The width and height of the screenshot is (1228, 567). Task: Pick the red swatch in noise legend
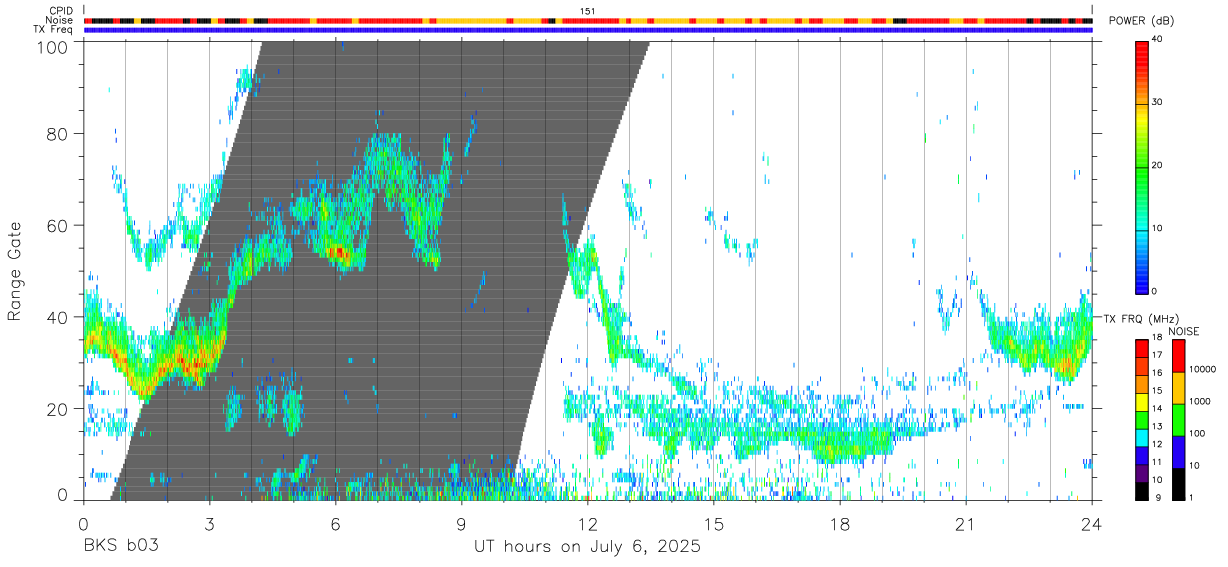1177,356
